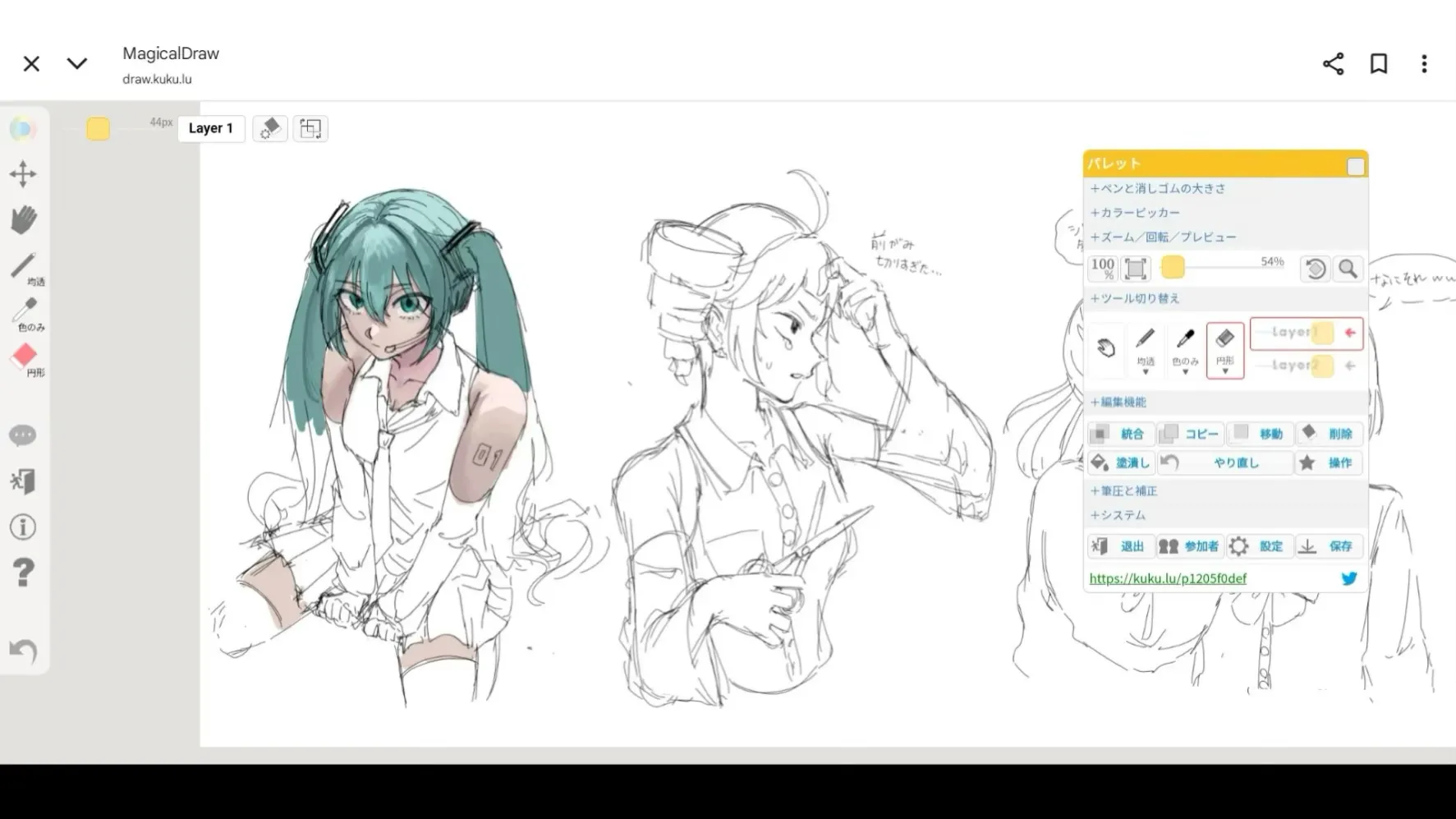Click the やり直し redo button
Image resolution: width=1456 pixels, height=819 pixels.
coord(1225,463)
